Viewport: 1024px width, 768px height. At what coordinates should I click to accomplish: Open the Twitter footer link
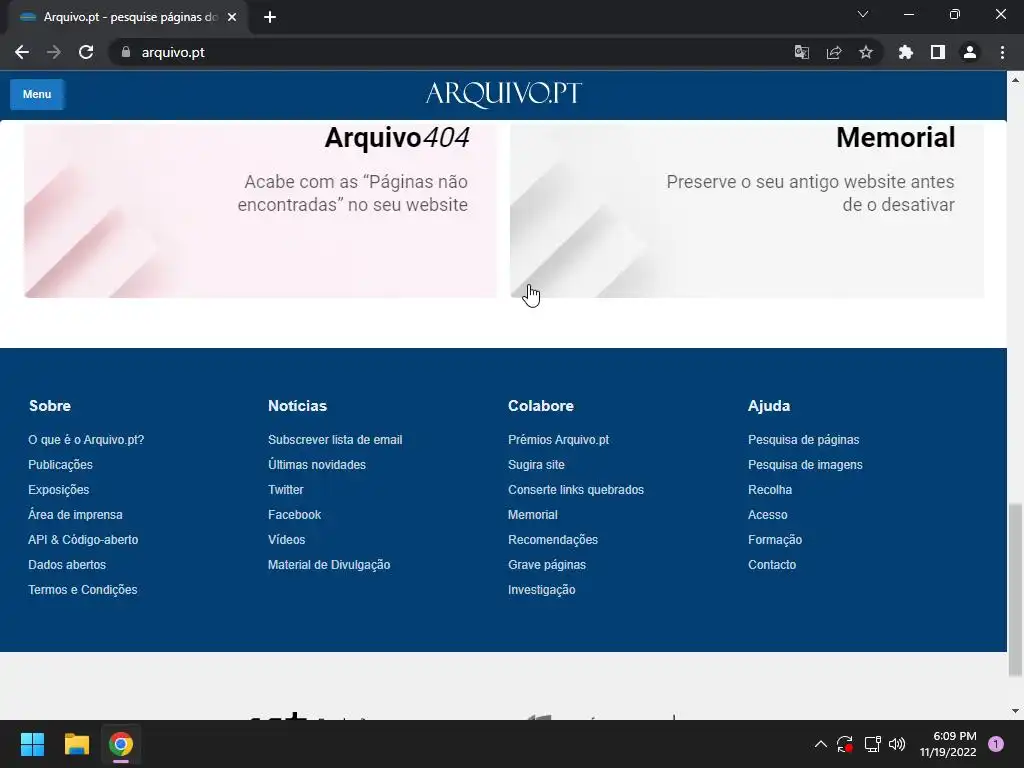pos(285,489)
